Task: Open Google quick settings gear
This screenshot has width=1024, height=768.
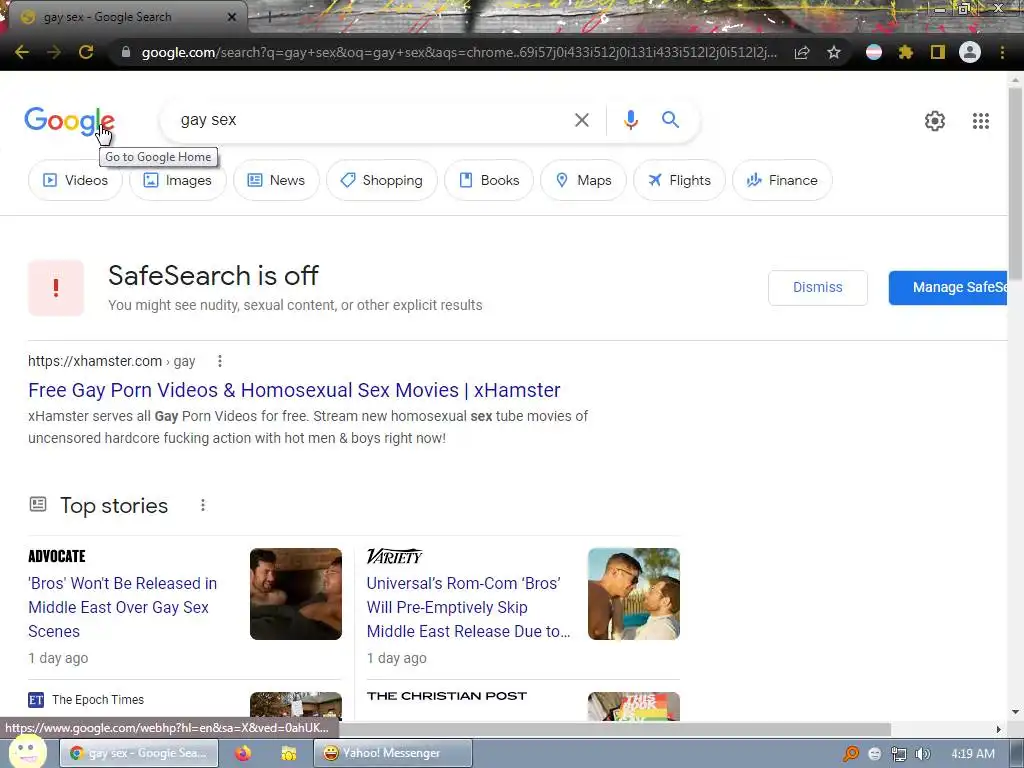Action: 935,121
